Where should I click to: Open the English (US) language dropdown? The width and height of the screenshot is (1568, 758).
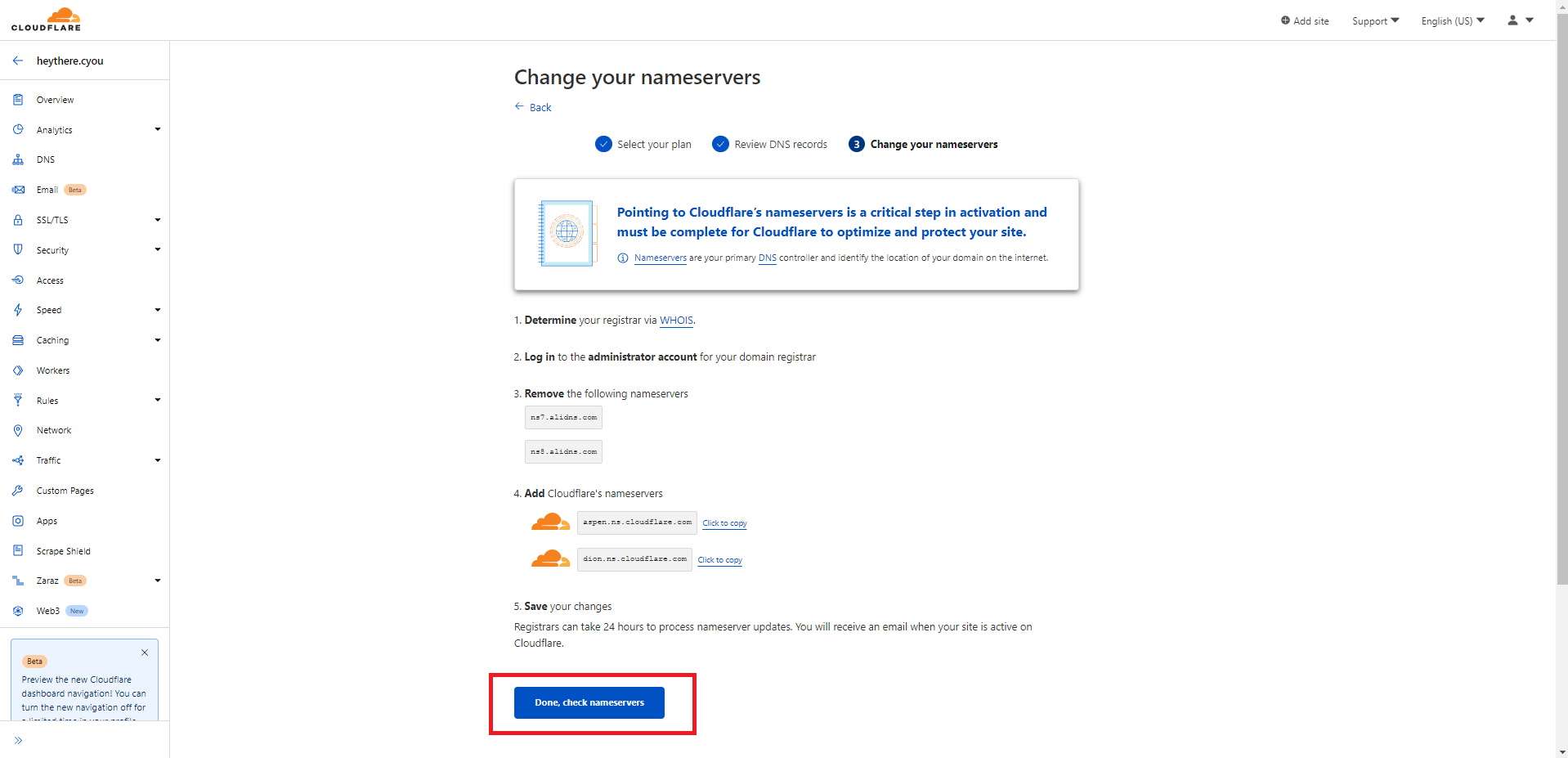(x=1453, y=21)
